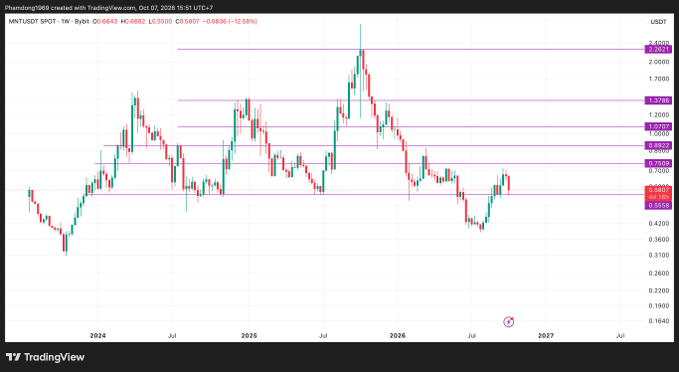679x372 pixels.
Task: Click the purple 2.2621 price level label
Action: 658,49
